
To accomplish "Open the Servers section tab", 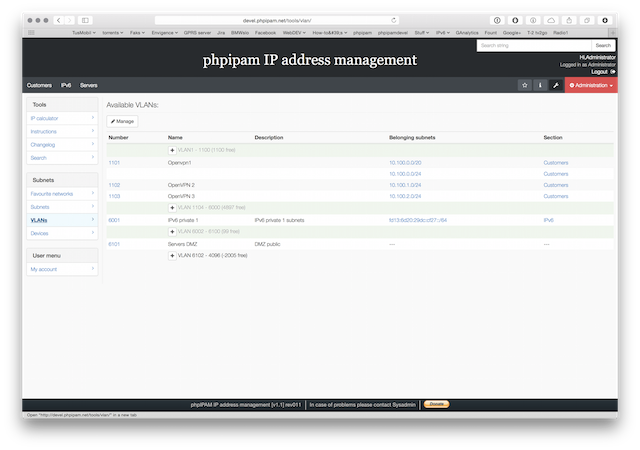I will point(89,85).
